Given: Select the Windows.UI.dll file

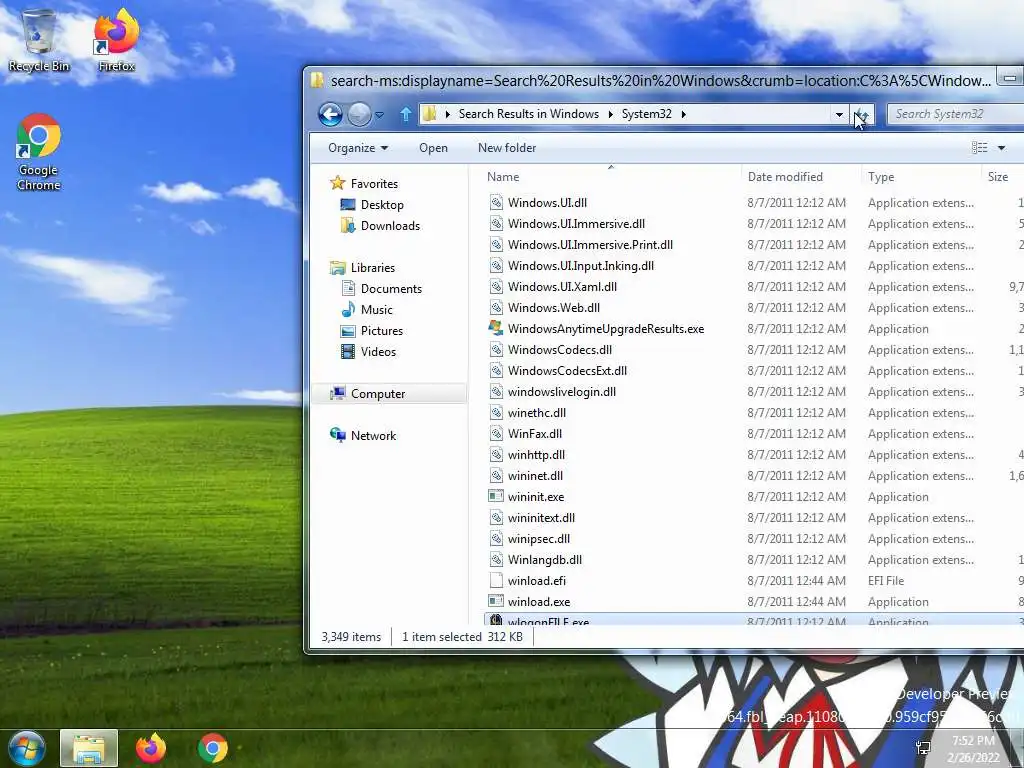Looking at the screenshot, I should tap(547, 202).
